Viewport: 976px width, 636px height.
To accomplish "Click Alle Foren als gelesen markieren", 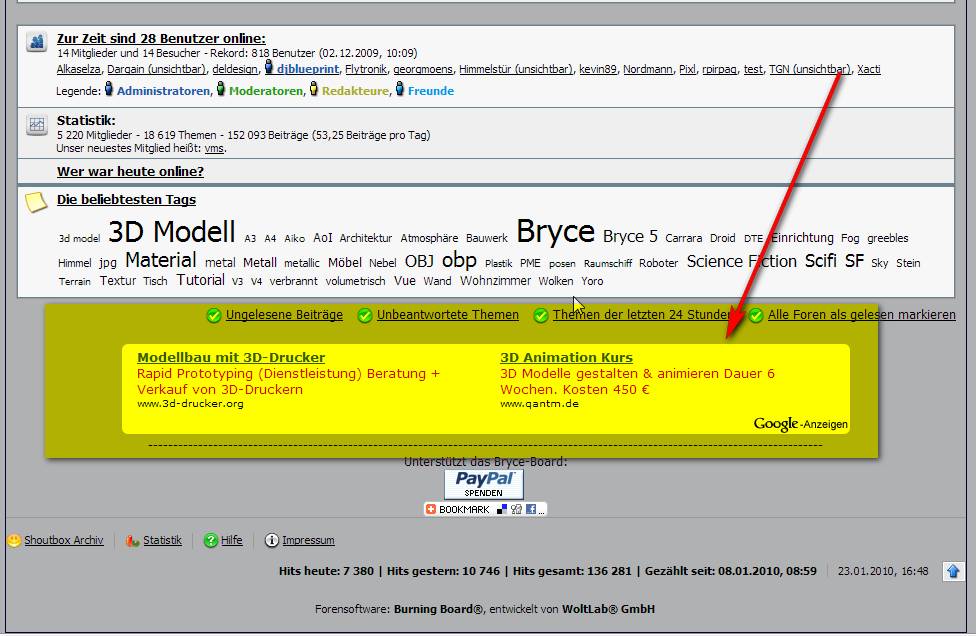I will [861, 315].
